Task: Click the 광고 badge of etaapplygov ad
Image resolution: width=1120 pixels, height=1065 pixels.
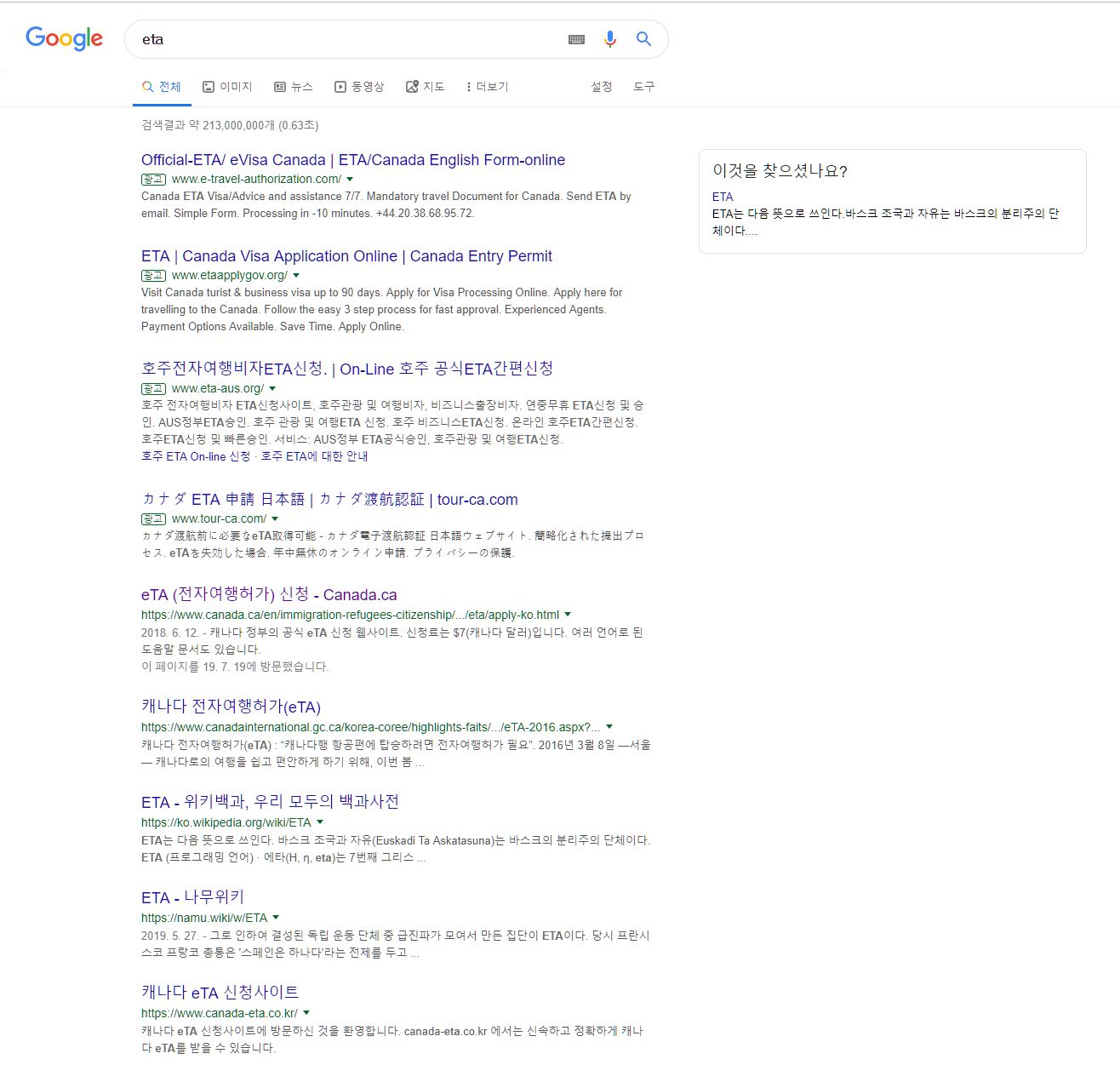Action: coord(153,276)
